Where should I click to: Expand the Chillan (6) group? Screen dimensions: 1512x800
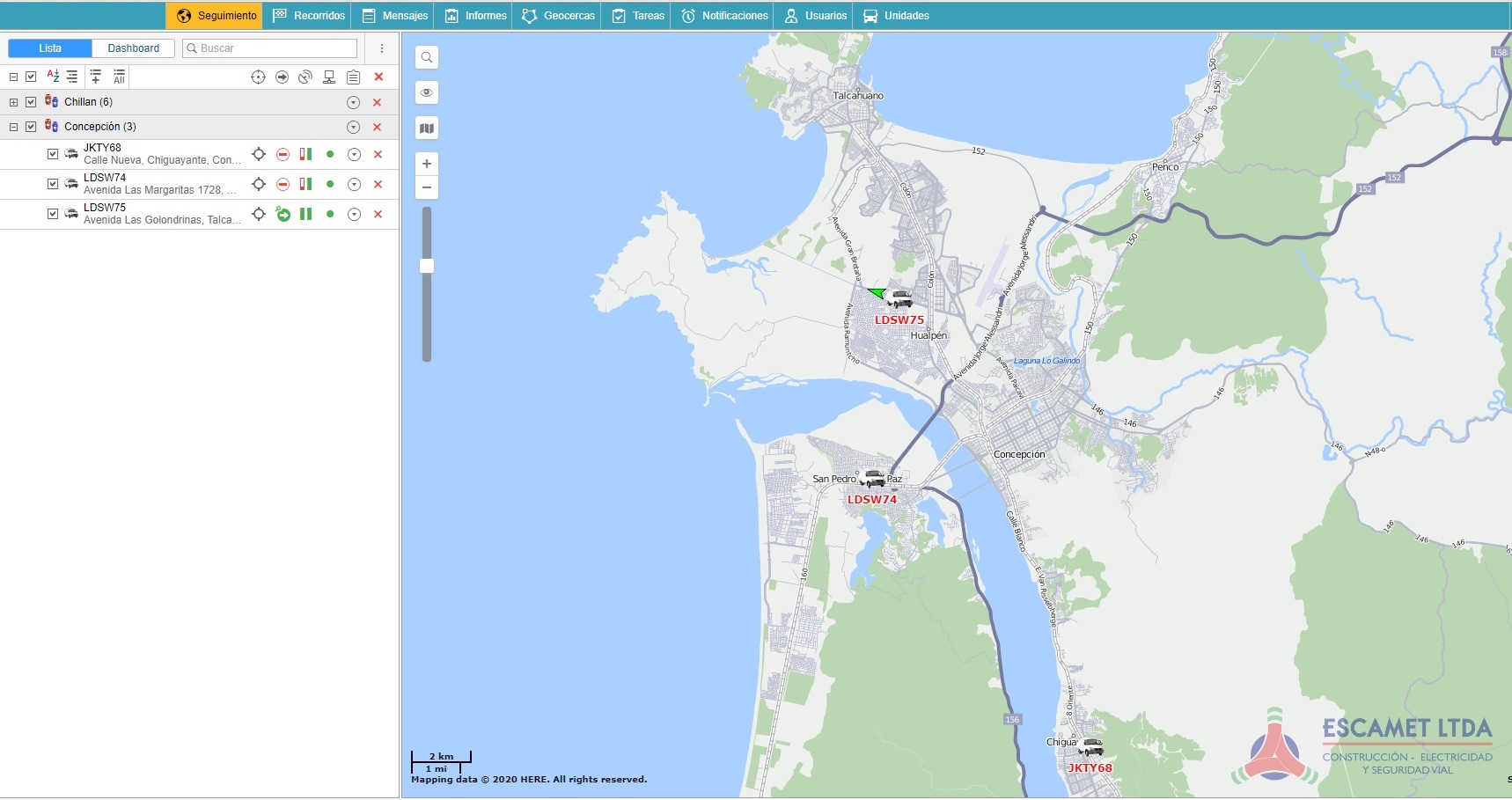pos(13,102)
